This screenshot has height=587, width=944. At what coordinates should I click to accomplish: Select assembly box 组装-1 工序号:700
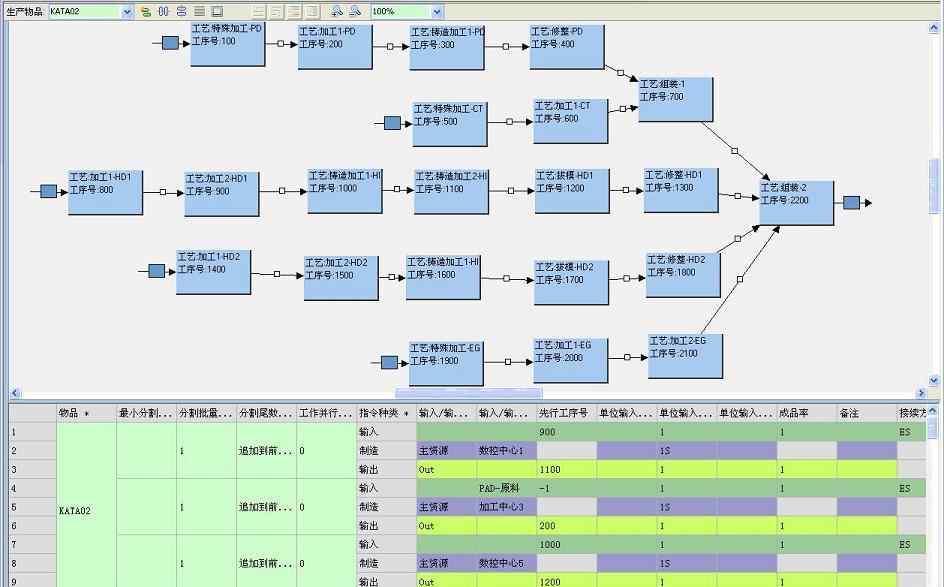pos(675,99)
